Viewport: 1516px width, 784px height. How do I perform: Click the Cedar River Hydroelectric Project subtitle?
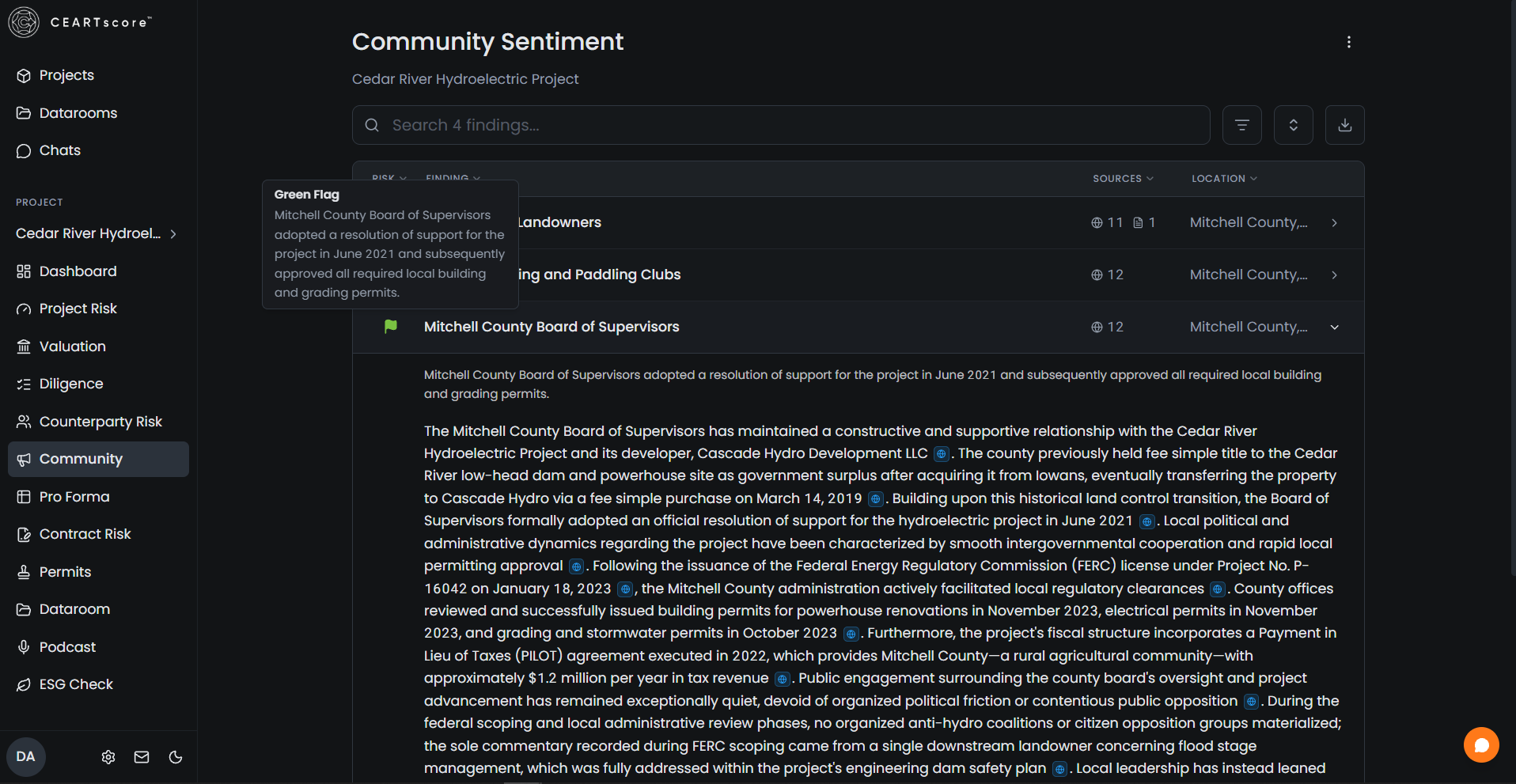[465, 79]
